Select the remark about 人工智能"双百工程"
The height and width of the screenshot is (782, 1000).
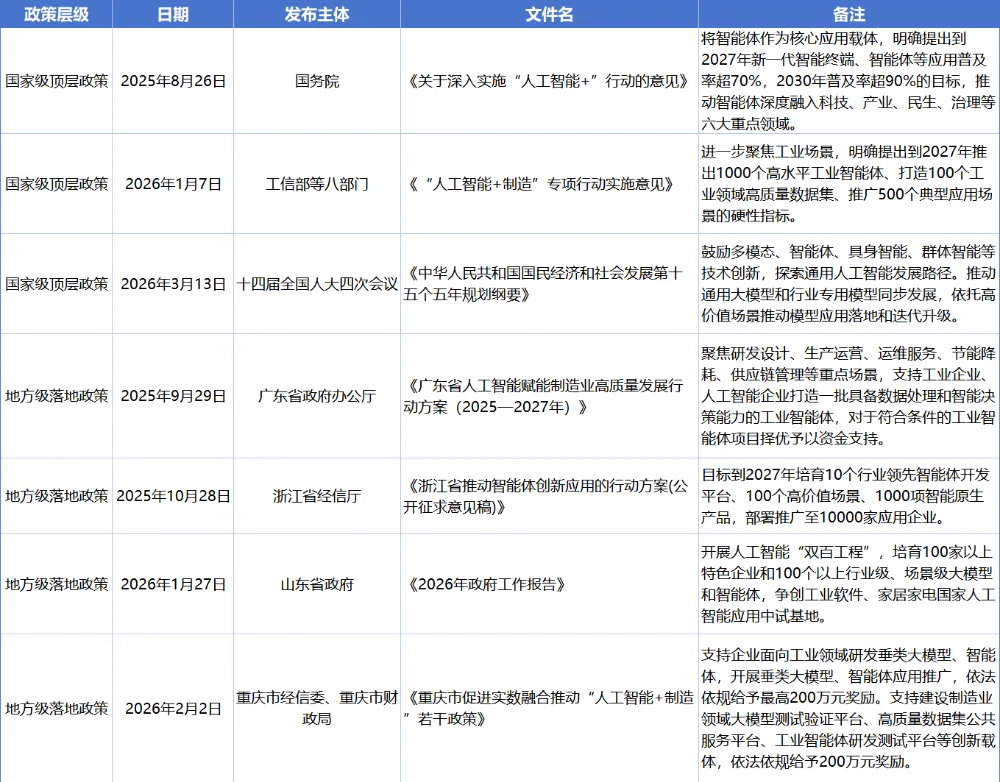[x=849, y=584]
